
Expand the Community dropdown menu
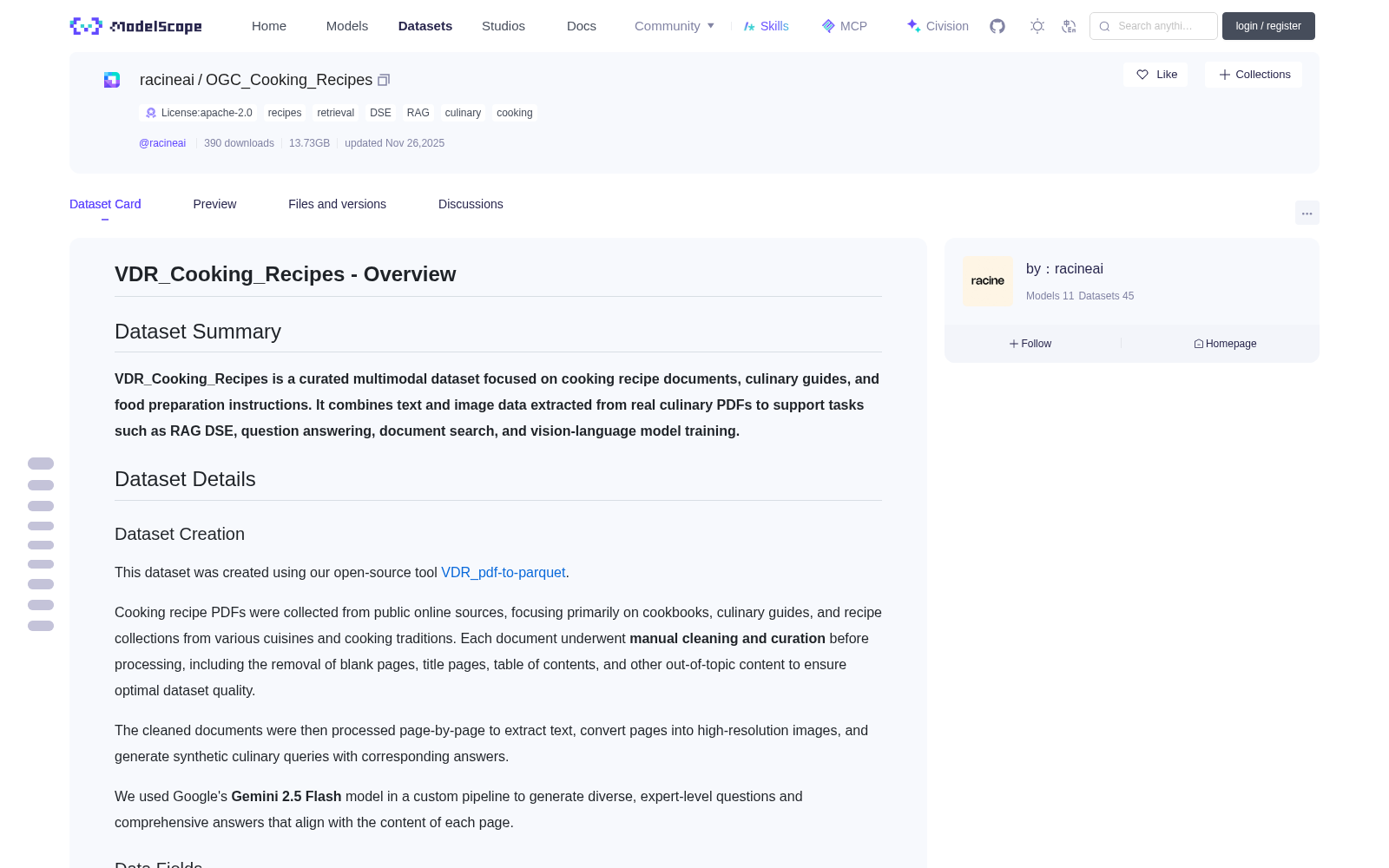(675, 26)
